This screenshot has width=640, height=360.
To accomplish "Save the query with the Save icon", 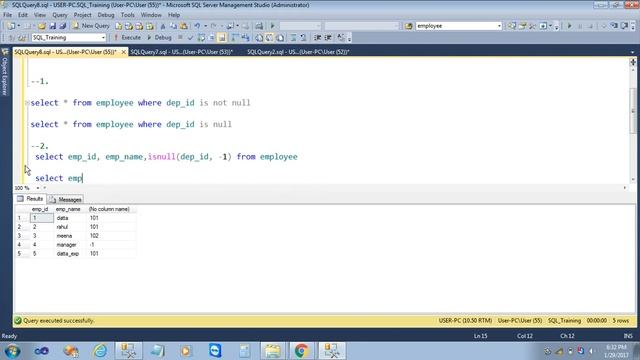I will coord(53,26).
